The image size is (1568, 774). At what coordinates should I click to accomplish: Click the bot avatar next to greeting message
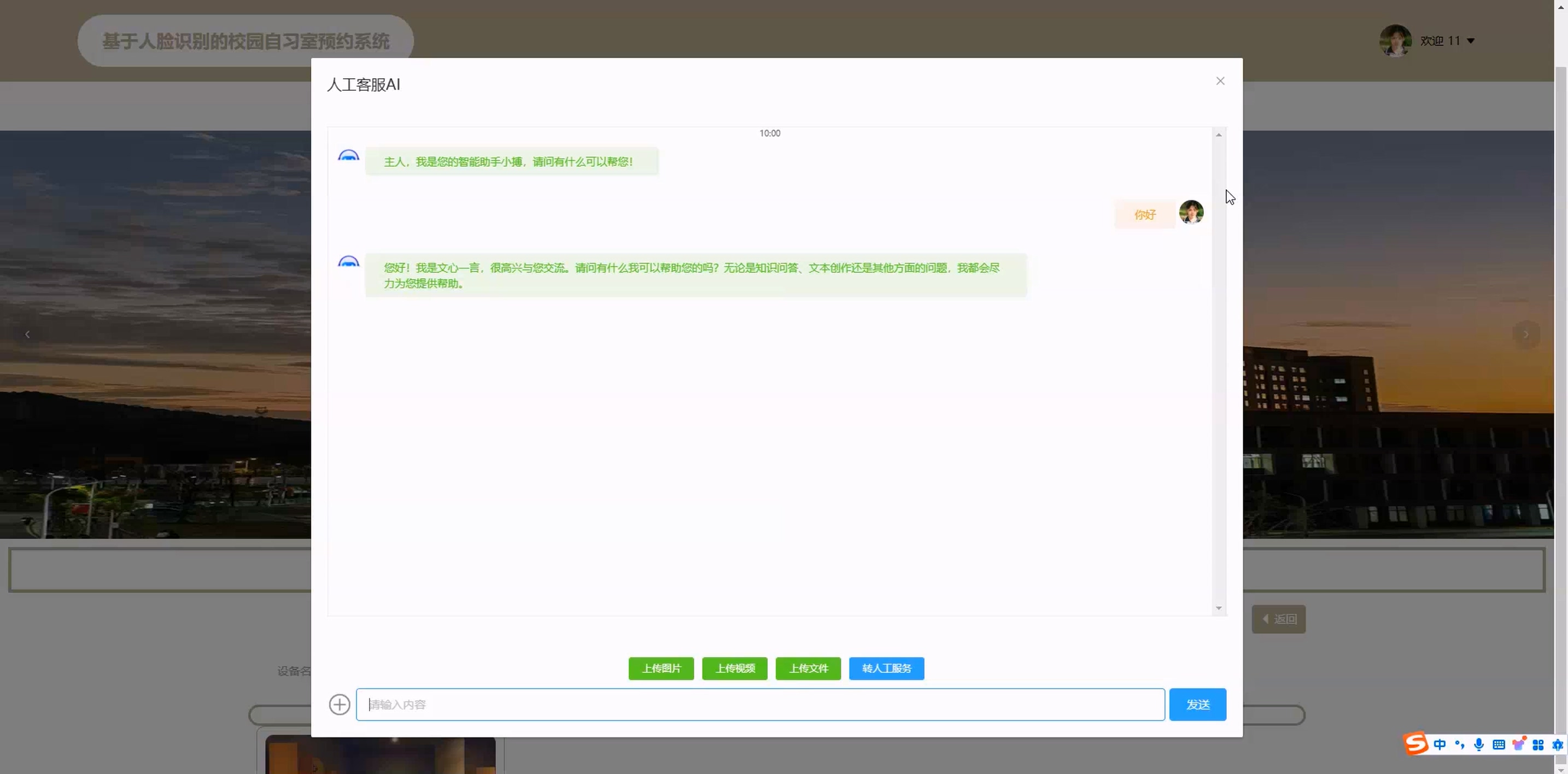[348, 156]
